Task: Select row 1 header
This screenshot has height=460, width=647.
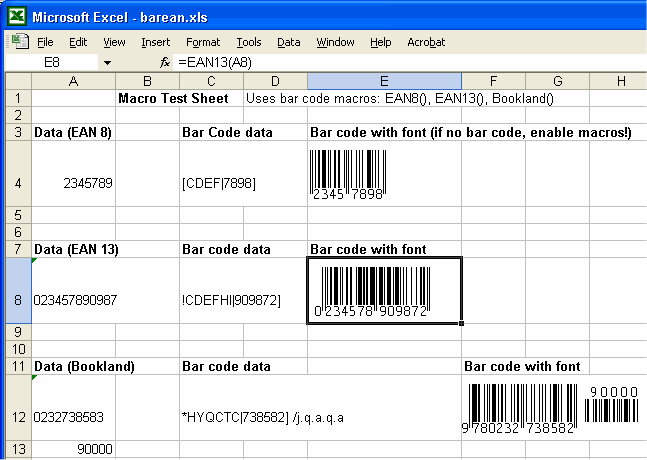Action: pos(19,98)
